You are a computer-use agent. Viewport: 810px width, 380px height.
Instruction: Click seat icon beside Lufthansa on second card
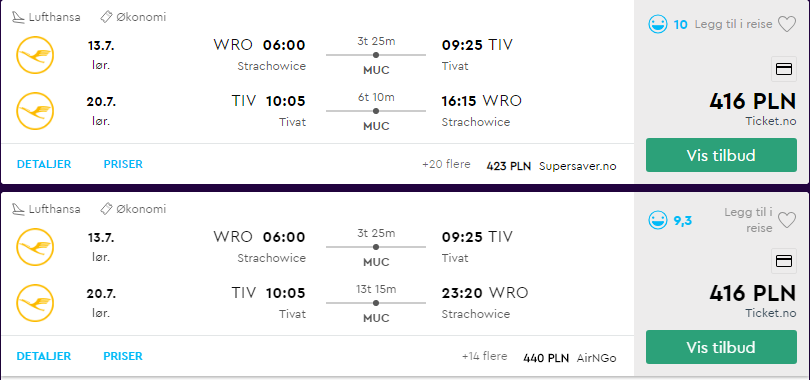point(19,209)
